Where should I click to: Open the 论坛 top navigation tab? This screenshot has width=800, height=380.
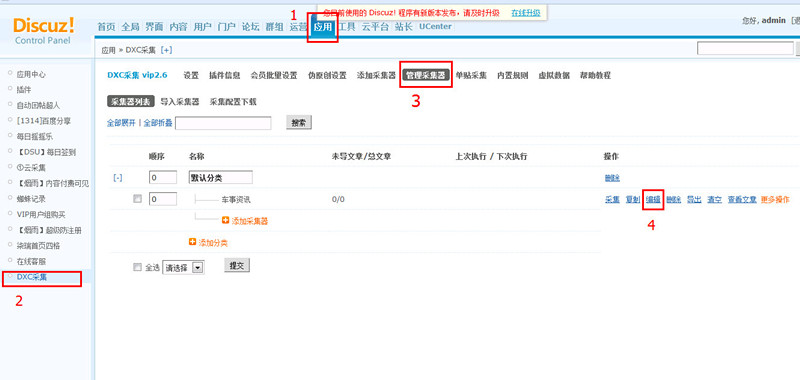pyautogui.click(x=251, y=27)
